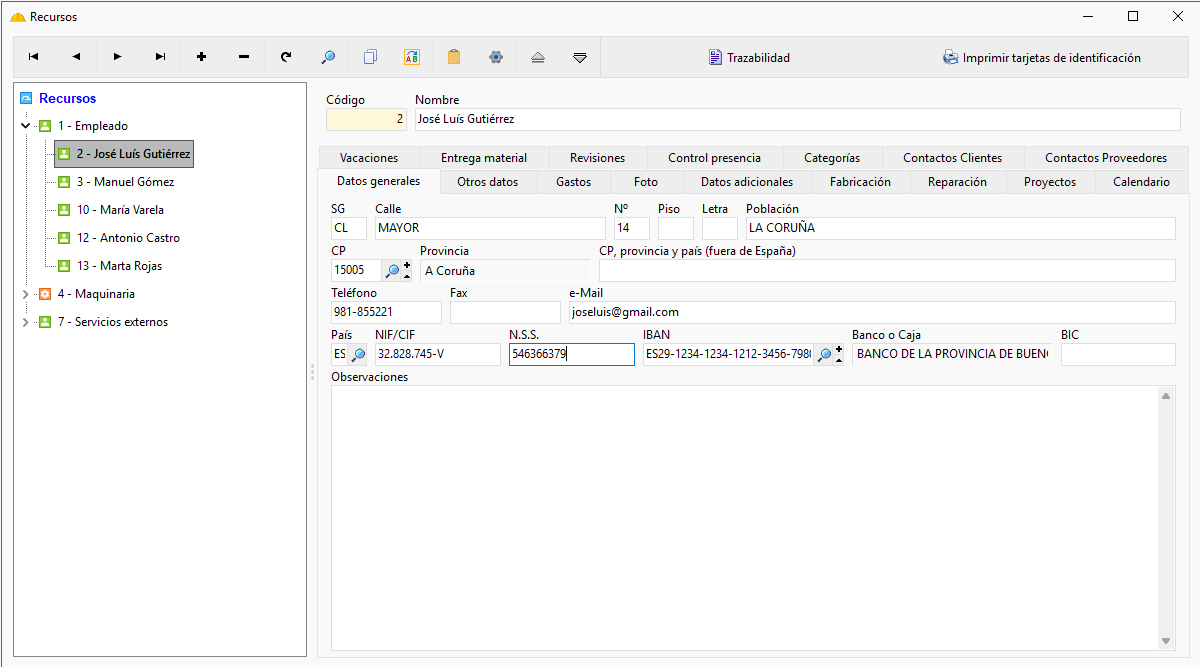Refresh the record list

click(286, 57)
